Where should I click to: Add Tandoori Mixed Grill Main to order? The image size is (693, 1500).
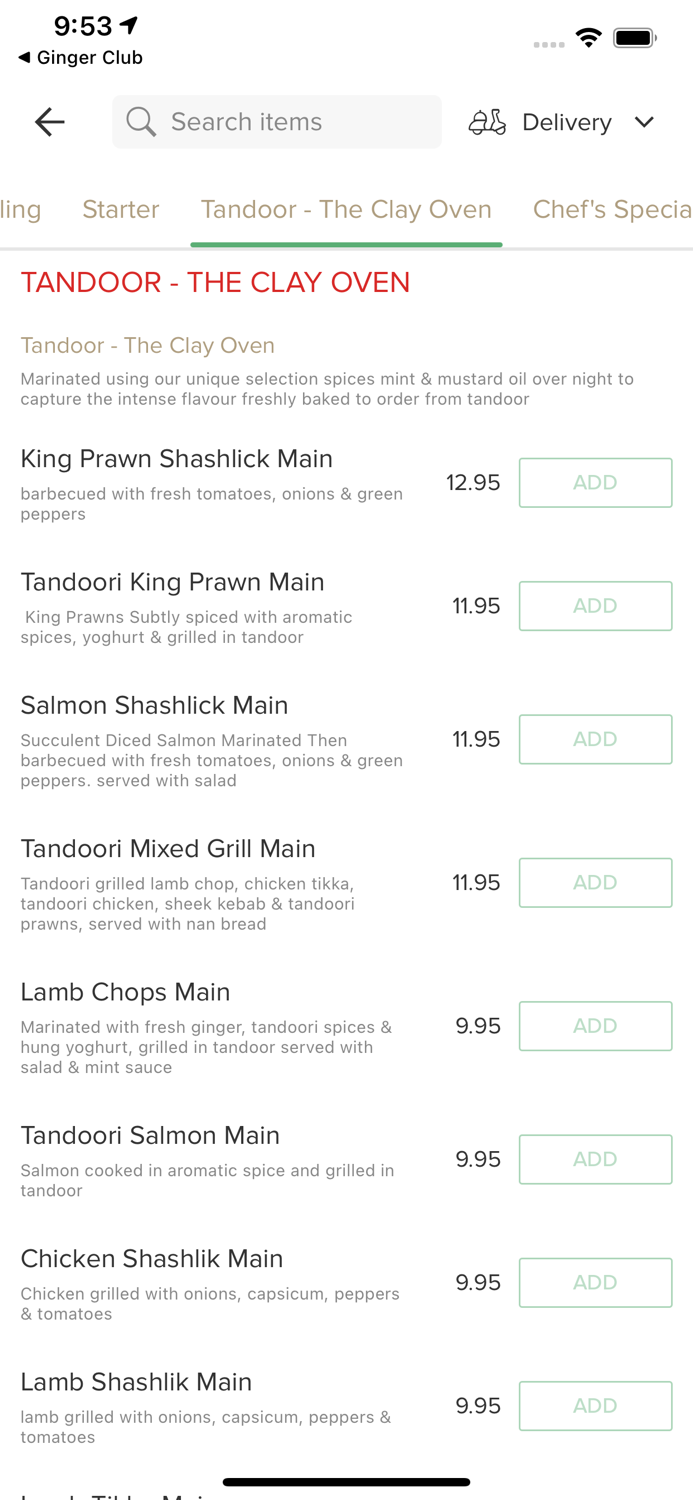pyautogui.click(x=595, y=882)
